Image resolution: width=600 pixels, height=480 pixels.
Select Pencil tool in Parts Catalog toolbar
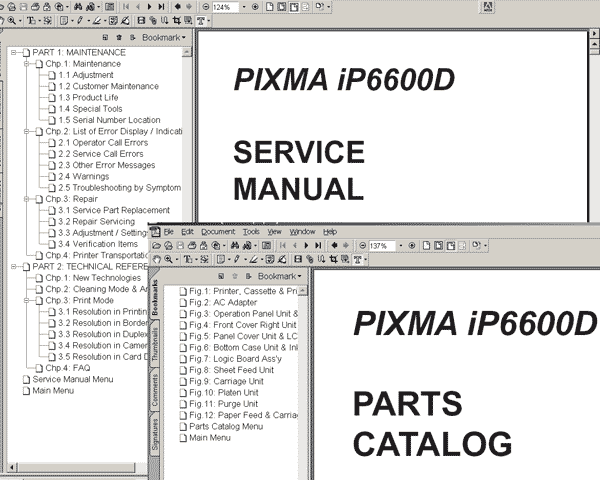point(237,260)
